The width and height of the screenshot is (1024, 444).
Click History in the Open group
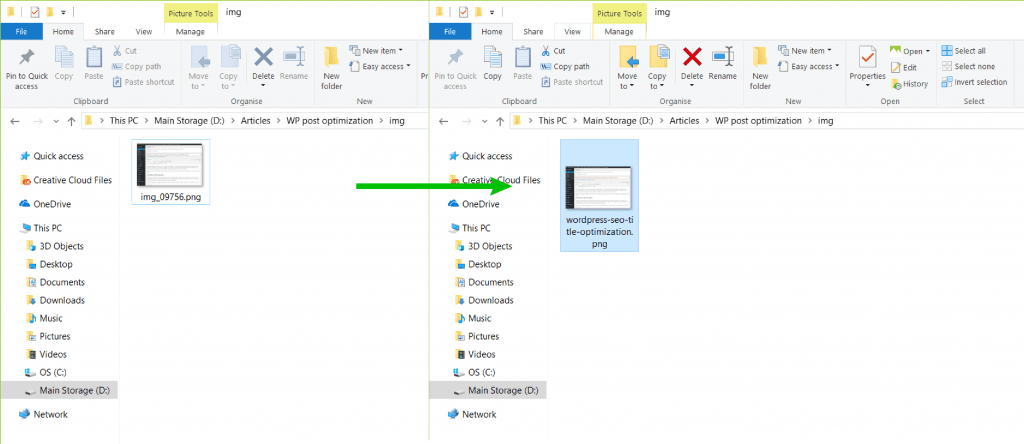coord(910,84)
